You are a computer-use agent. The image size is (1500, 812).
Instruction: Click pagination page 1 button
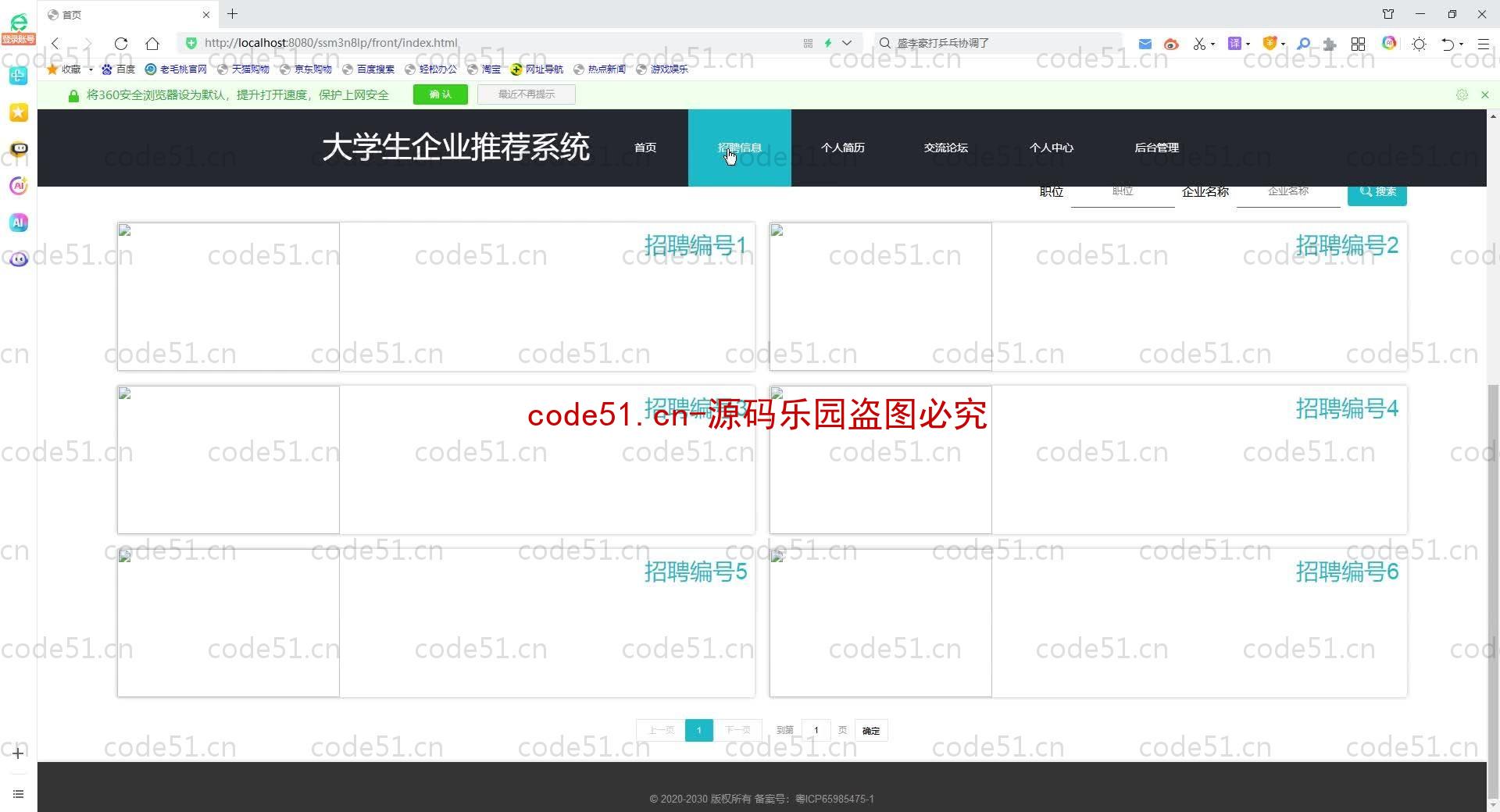tap(699, 730)
